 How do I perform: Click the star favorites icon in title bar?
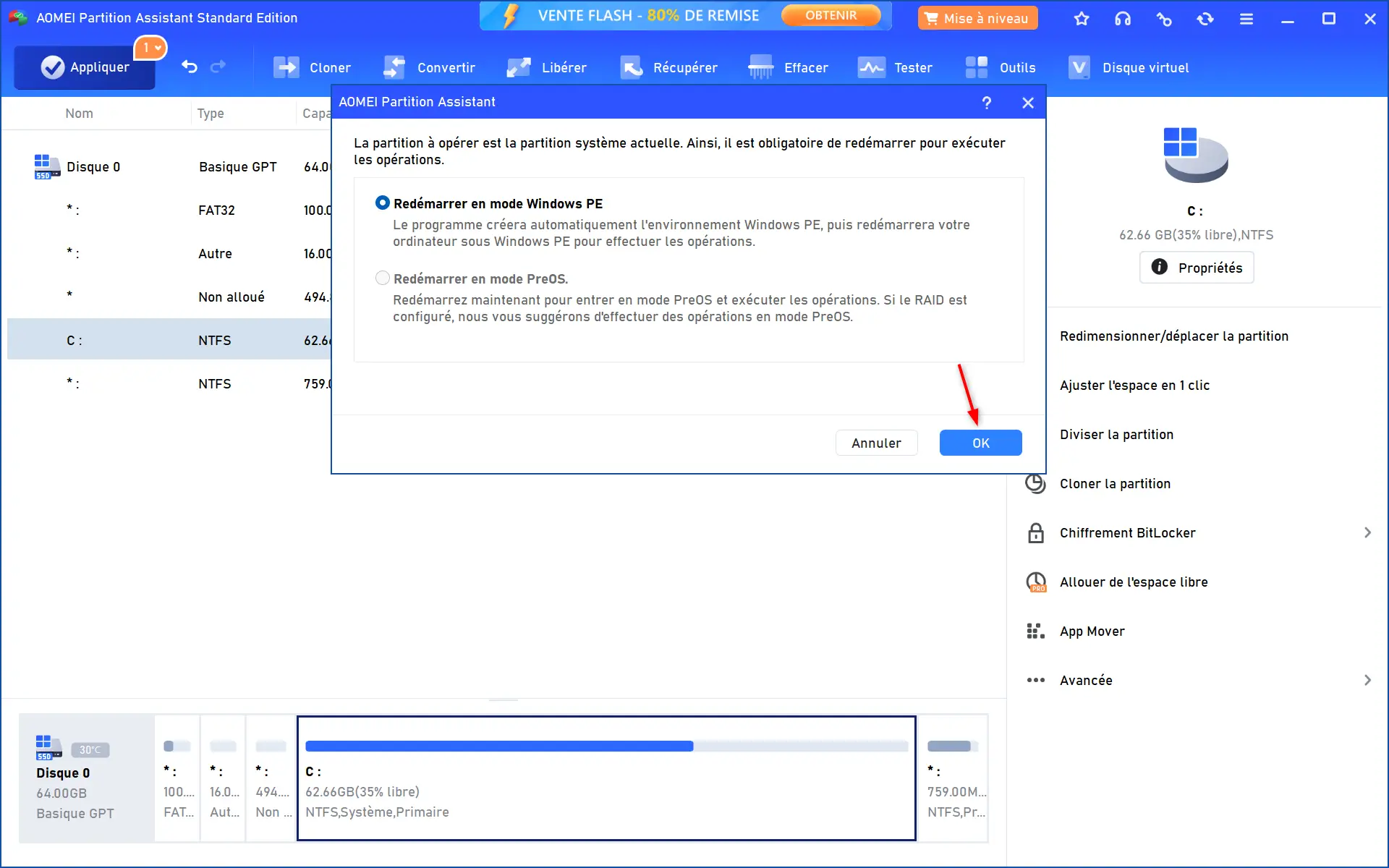[x=1082, y=19]
